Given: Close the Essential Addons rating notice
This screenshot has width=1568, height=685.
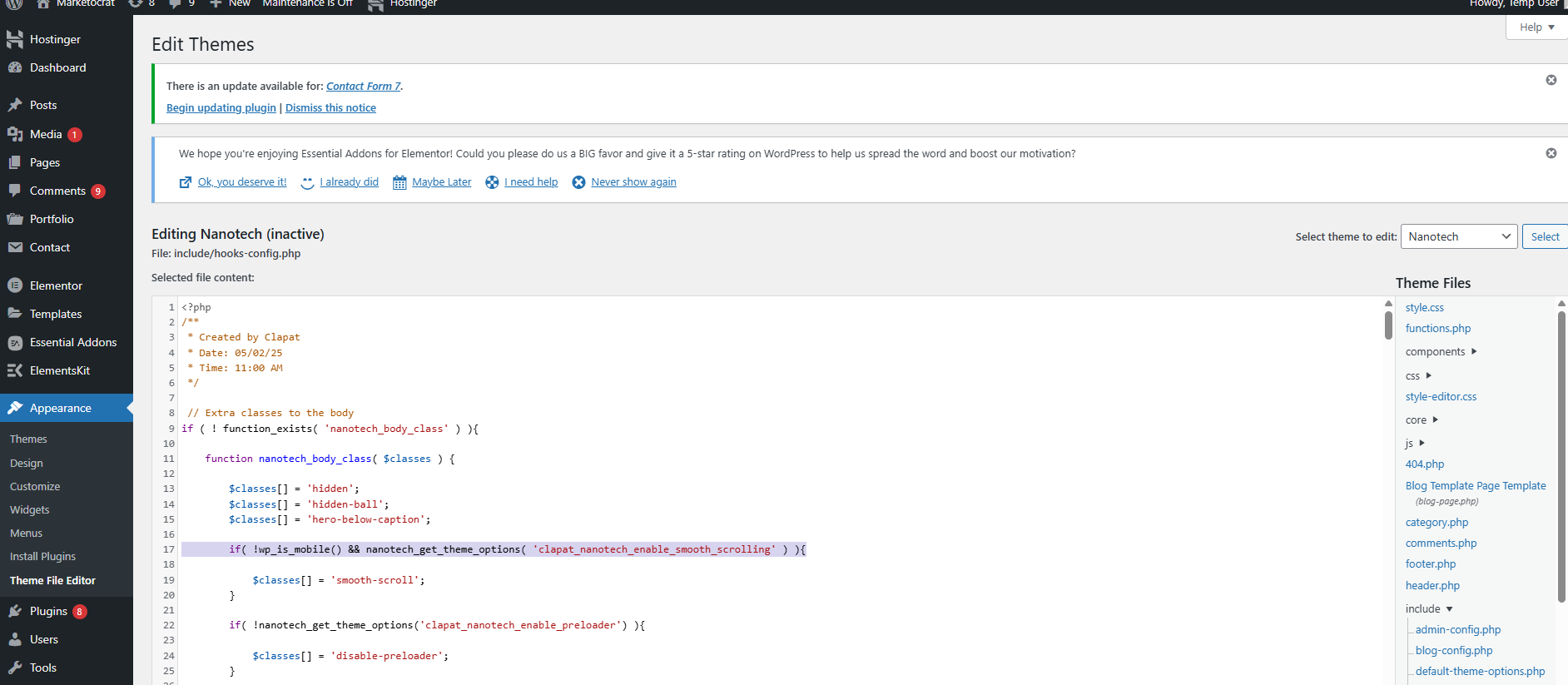Looking at the screenshot, I should [x=1551, y=153].
